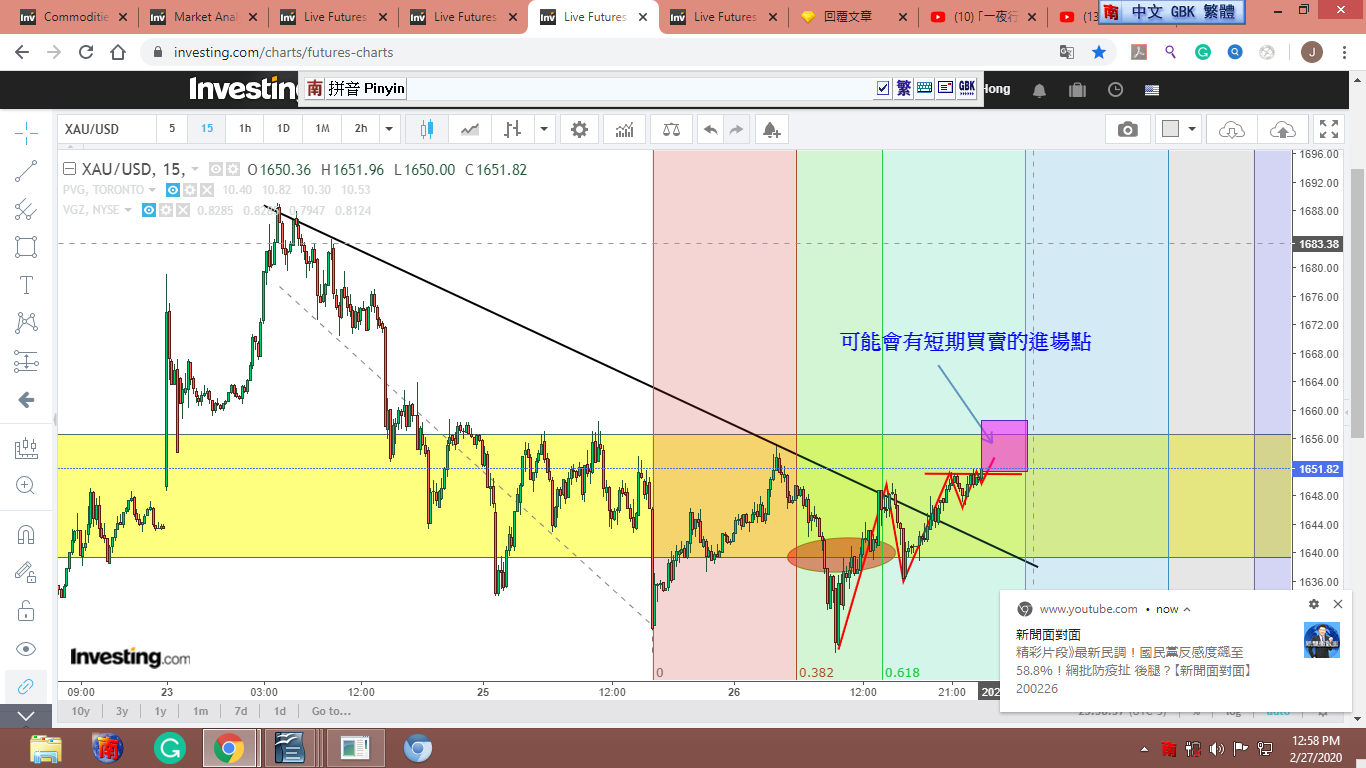Select the rectangle shape tool
Screen dimensions: 1366x768
(26, 247)
